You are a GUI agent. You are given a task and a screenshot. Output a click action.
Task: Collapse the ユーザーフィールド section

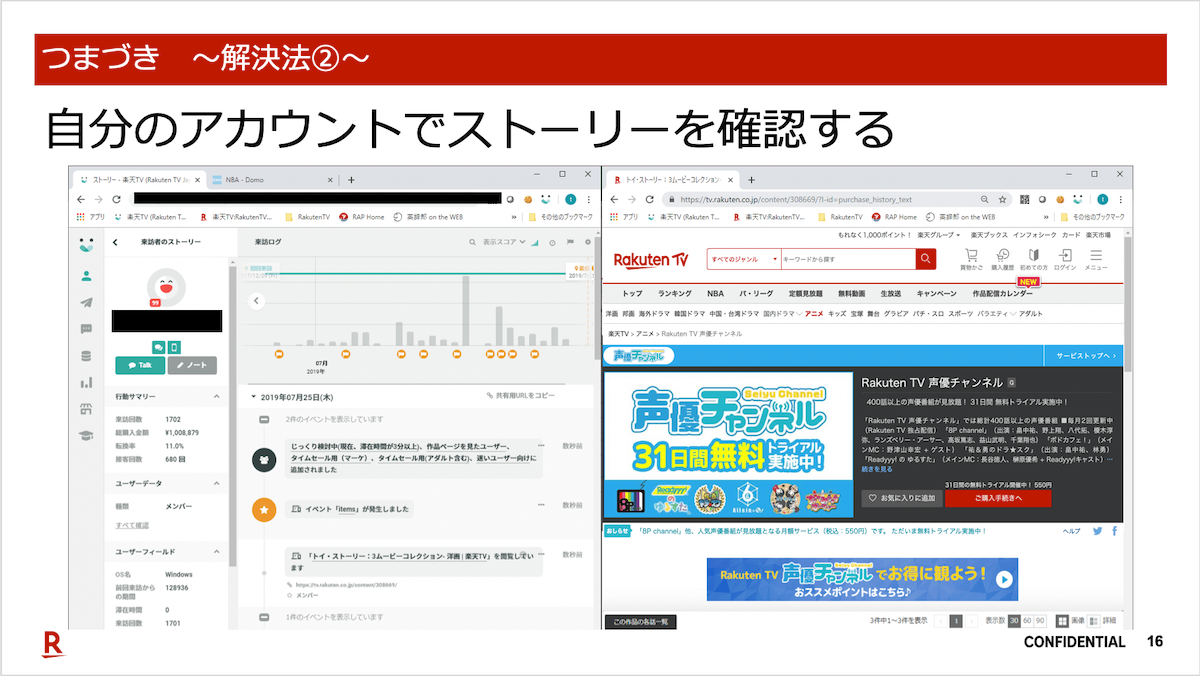click(218, 551)
